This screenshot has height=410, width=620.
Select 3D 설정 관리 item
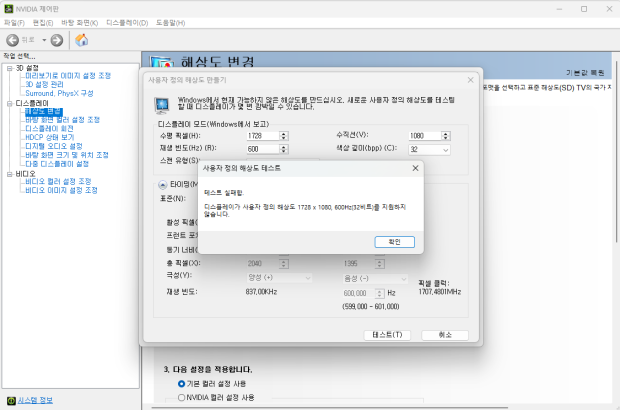point(44,85)
